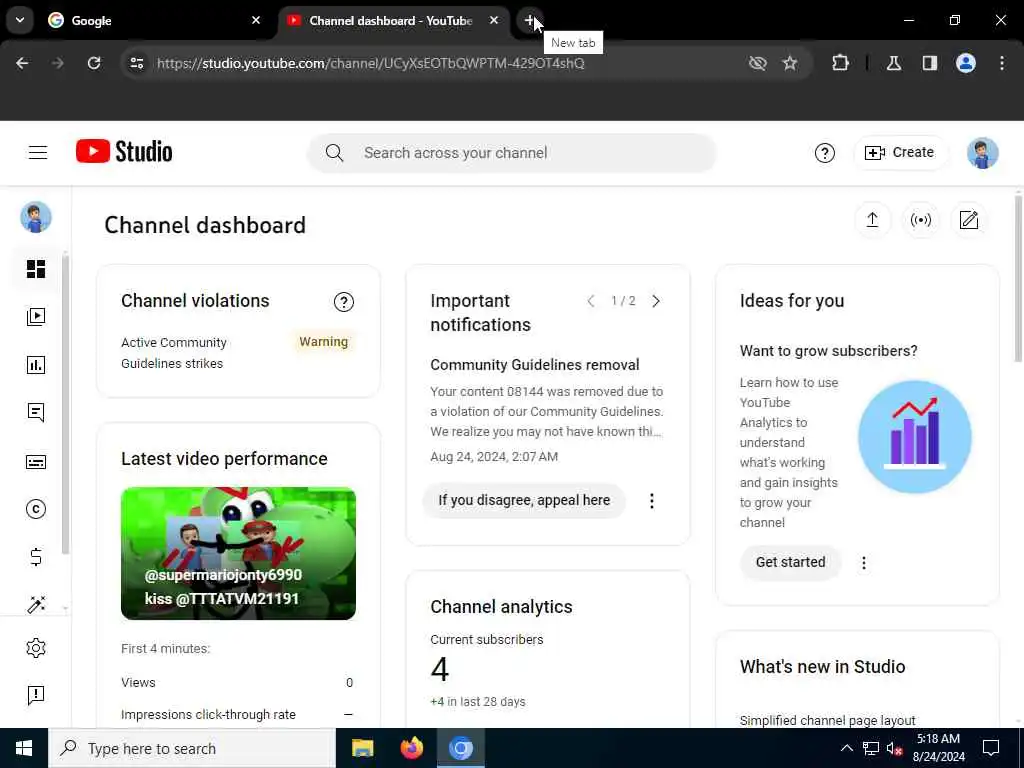Open the Windows Start menu
Viewport: 1024px width, 768px height.
click(x=24, y=748)
